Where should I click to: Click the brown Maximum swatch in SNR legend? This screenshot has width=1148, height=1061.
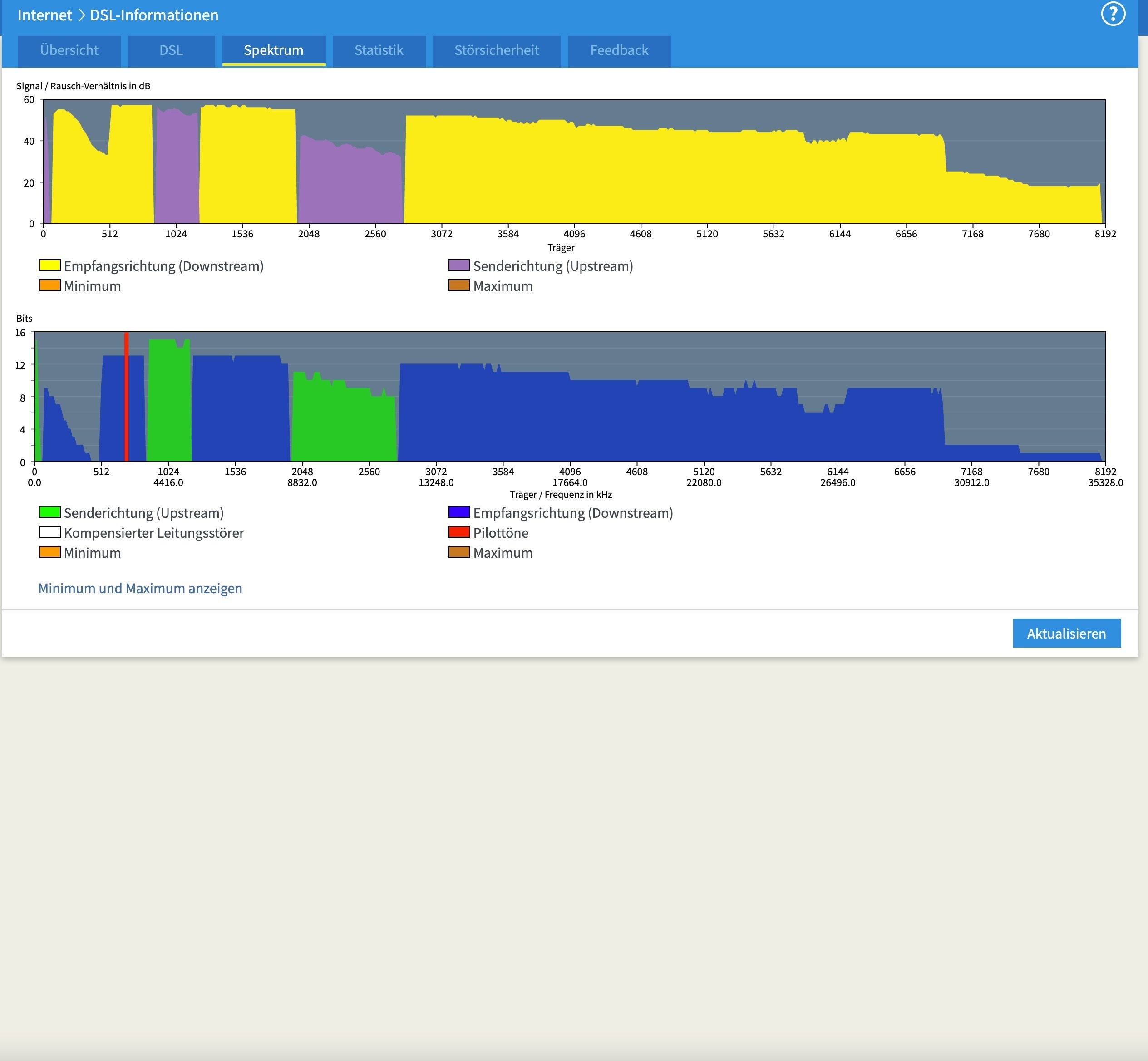pos(459,285)
